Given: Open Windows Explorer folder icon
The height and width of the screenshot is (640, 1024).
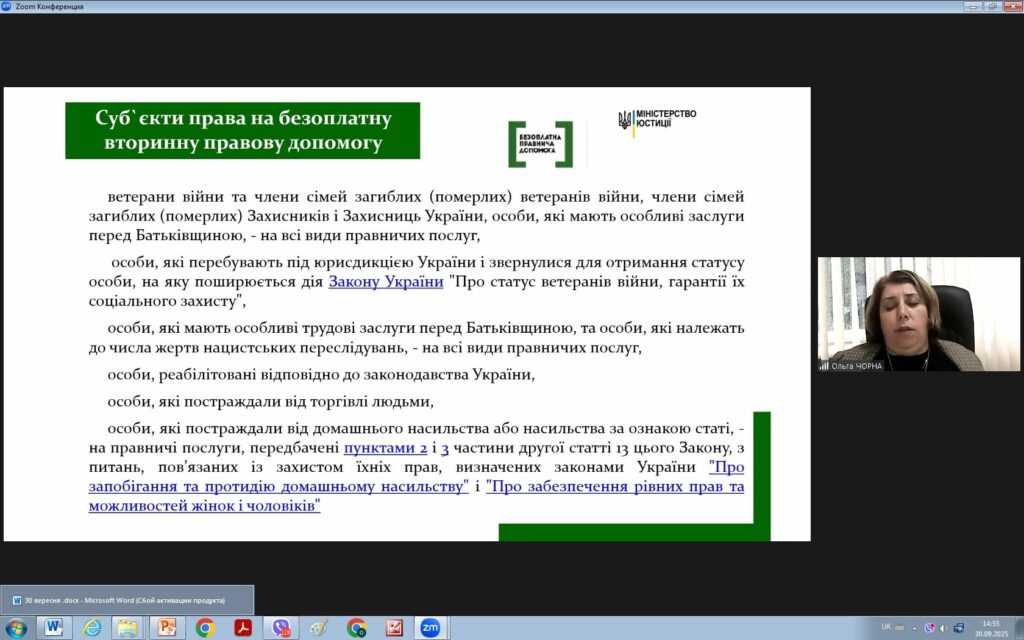Looking at the screenshot, I should pyautogui.click(x=128, y=627).
